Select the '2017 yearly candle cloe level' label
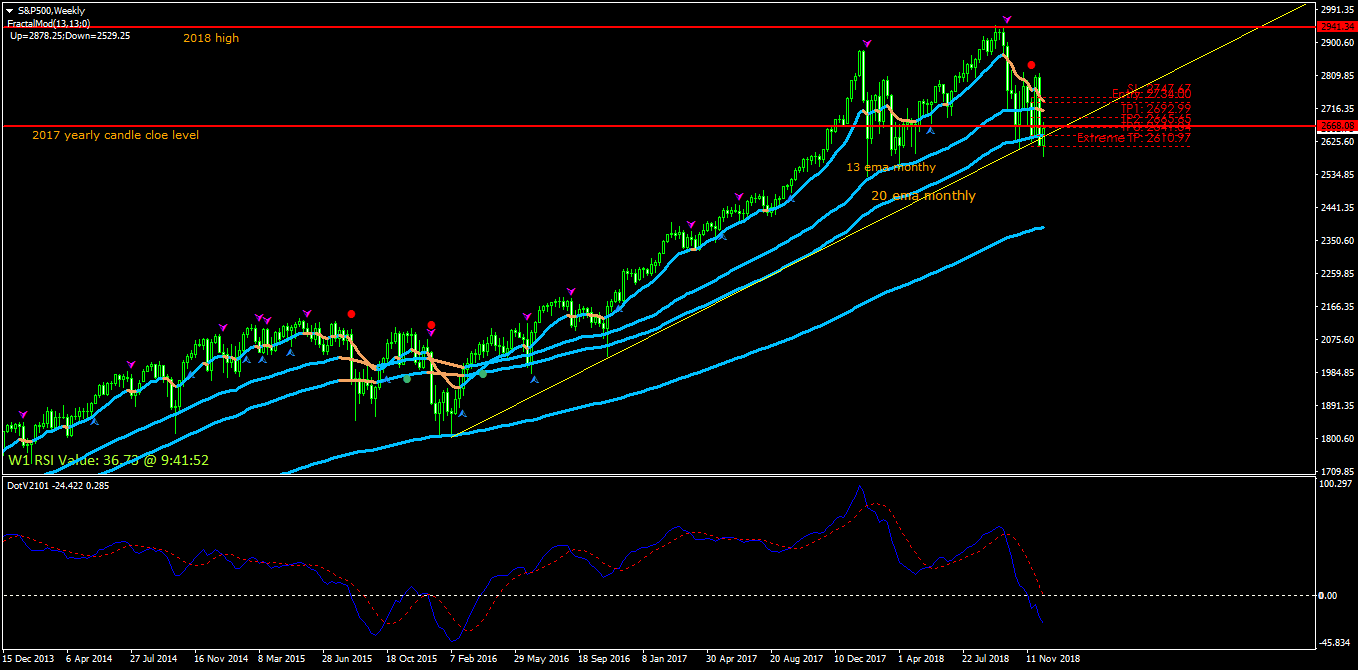 coord(115,135)
